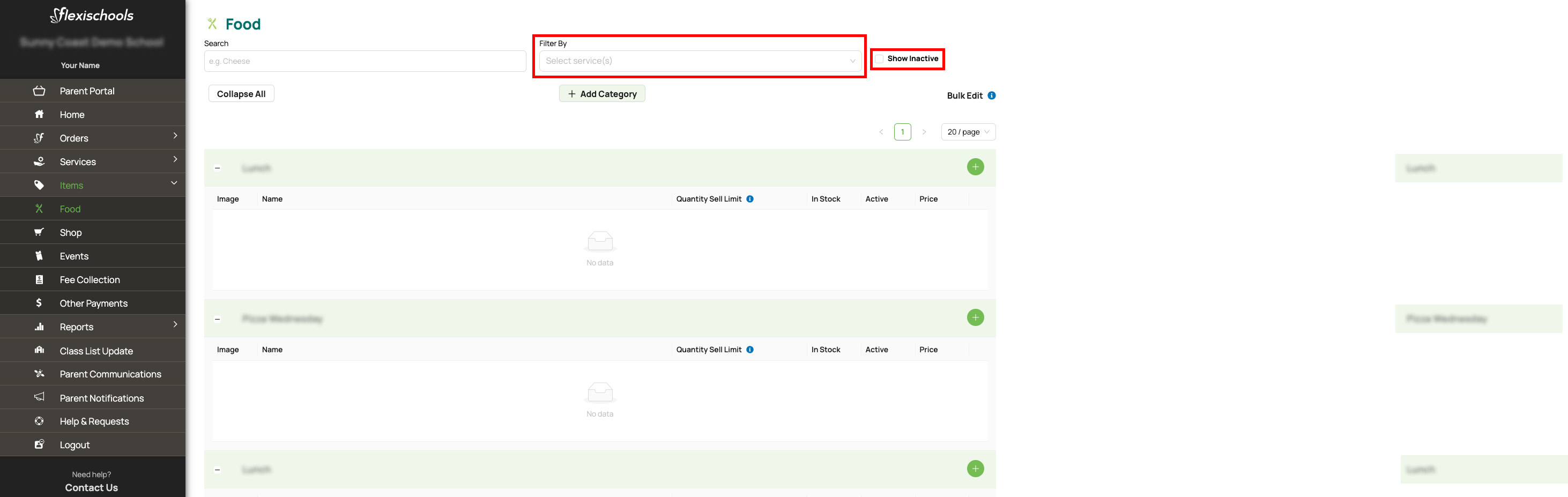Open Shop in the sidebar menu
1568x497 pixels.
coord(71,233)
